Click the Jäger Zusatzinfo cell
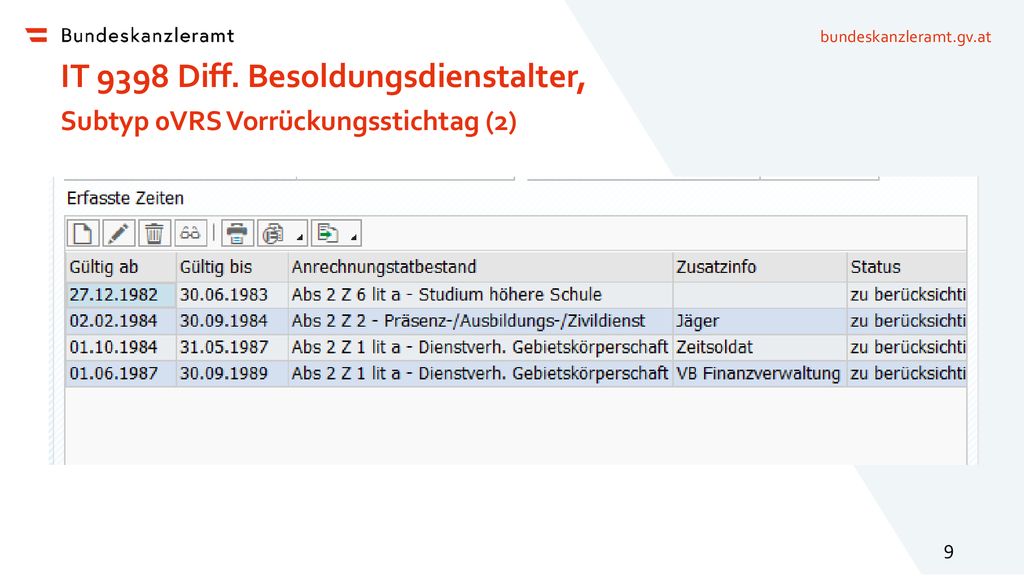The image size is (1024, 576). [x=760, y=321]
